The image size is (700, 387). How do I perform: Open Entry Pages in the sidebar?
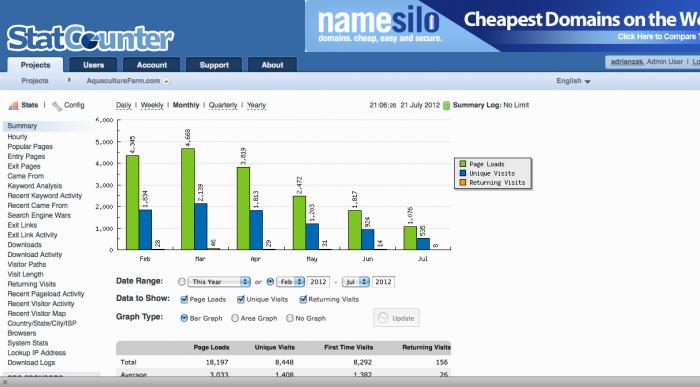(x=26, y=156)
